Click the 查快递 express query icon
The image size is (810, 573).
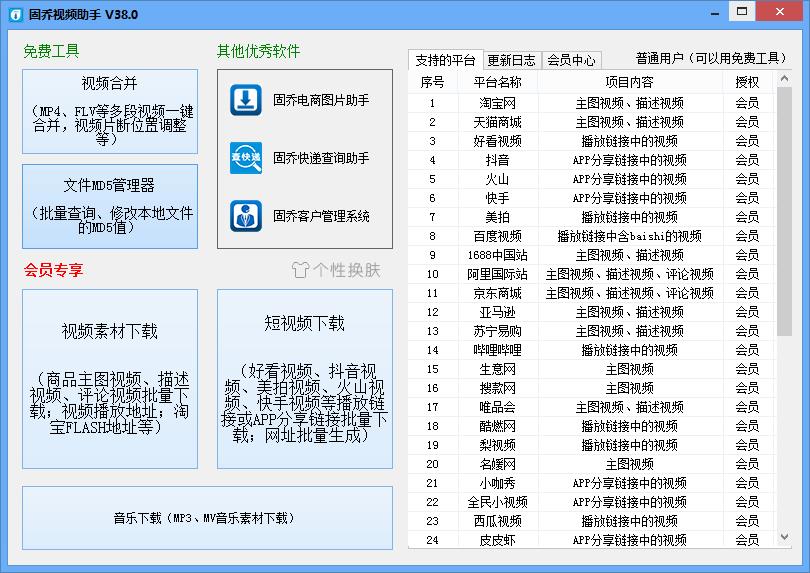coord(246,158)
